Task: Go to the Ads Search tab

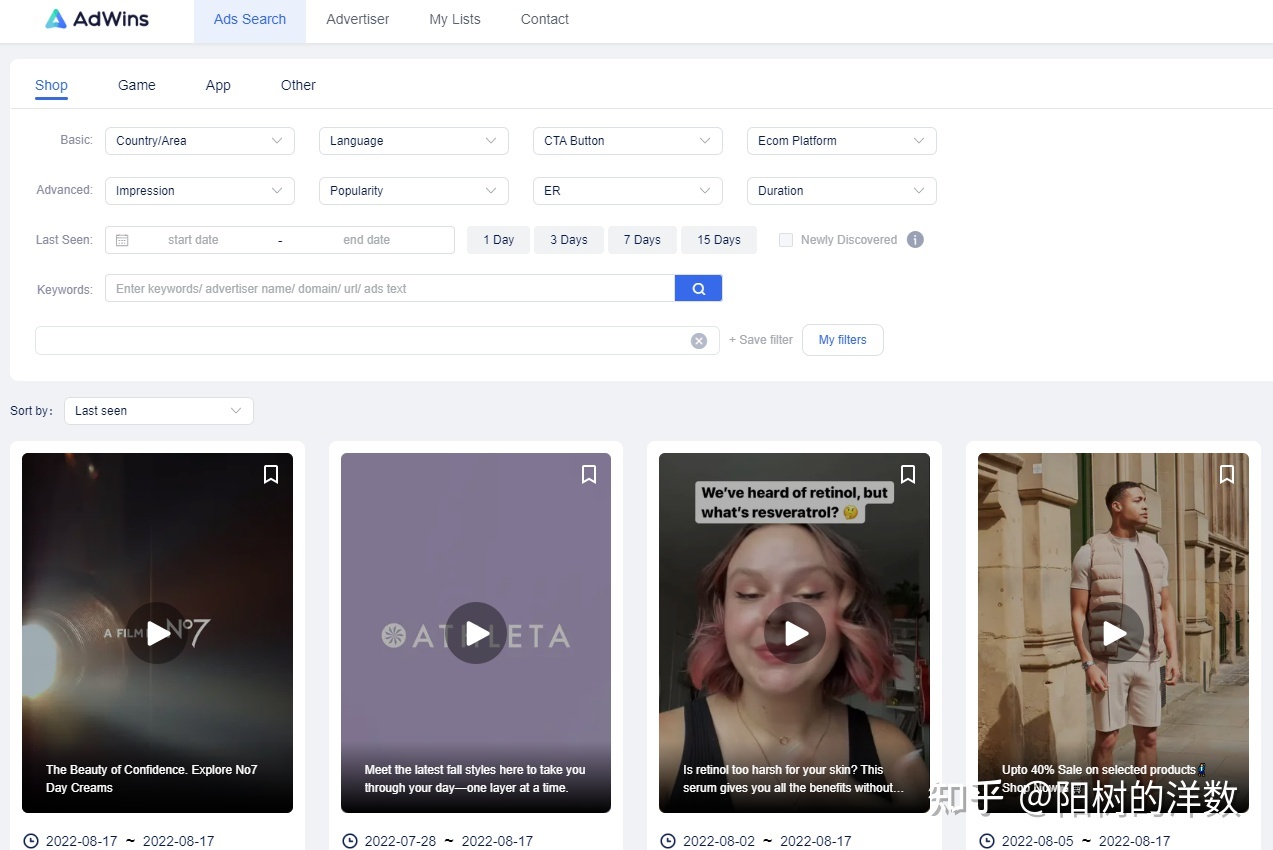Action: 250,20
